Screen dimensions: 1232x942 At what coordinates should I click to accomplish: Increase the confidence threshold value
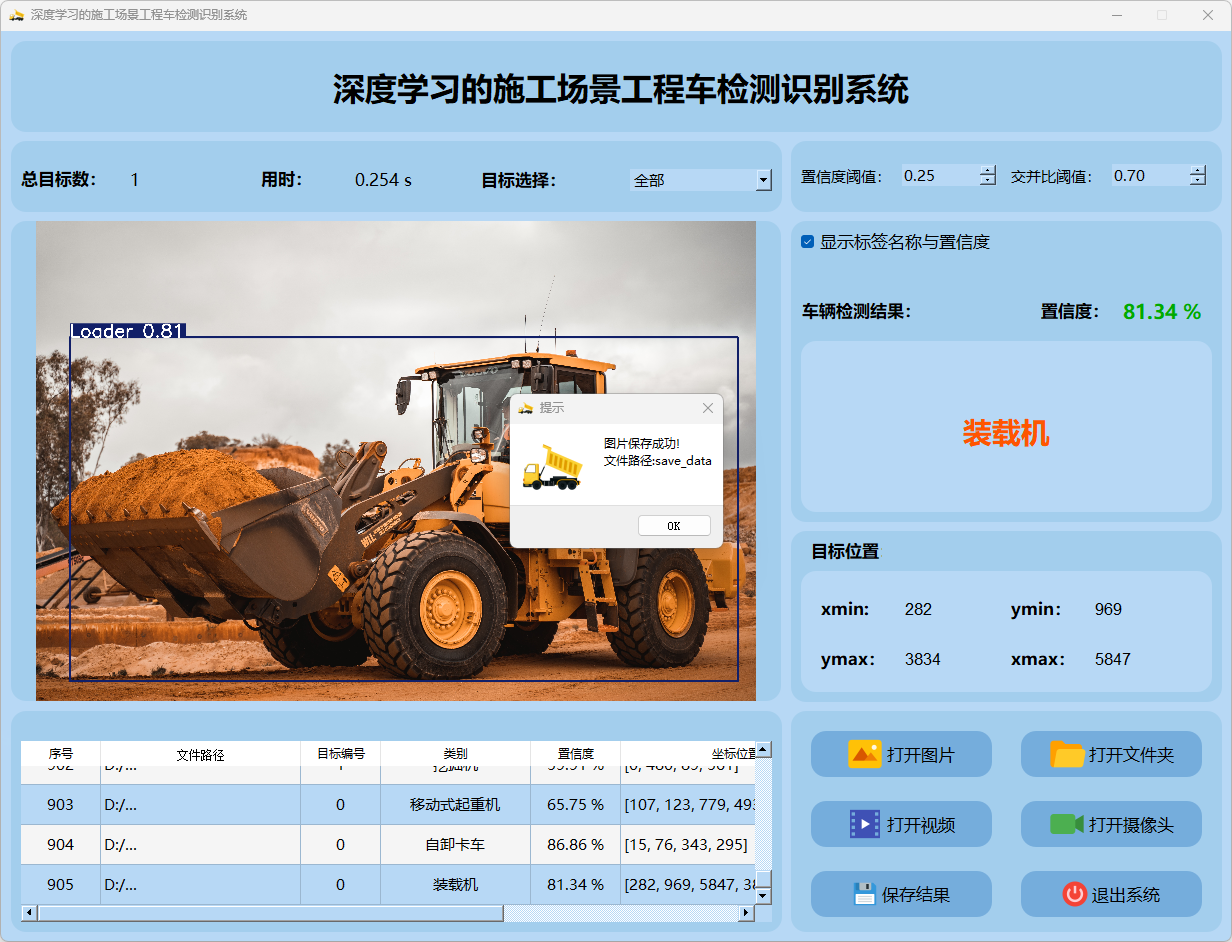click(x=988, y=170)
